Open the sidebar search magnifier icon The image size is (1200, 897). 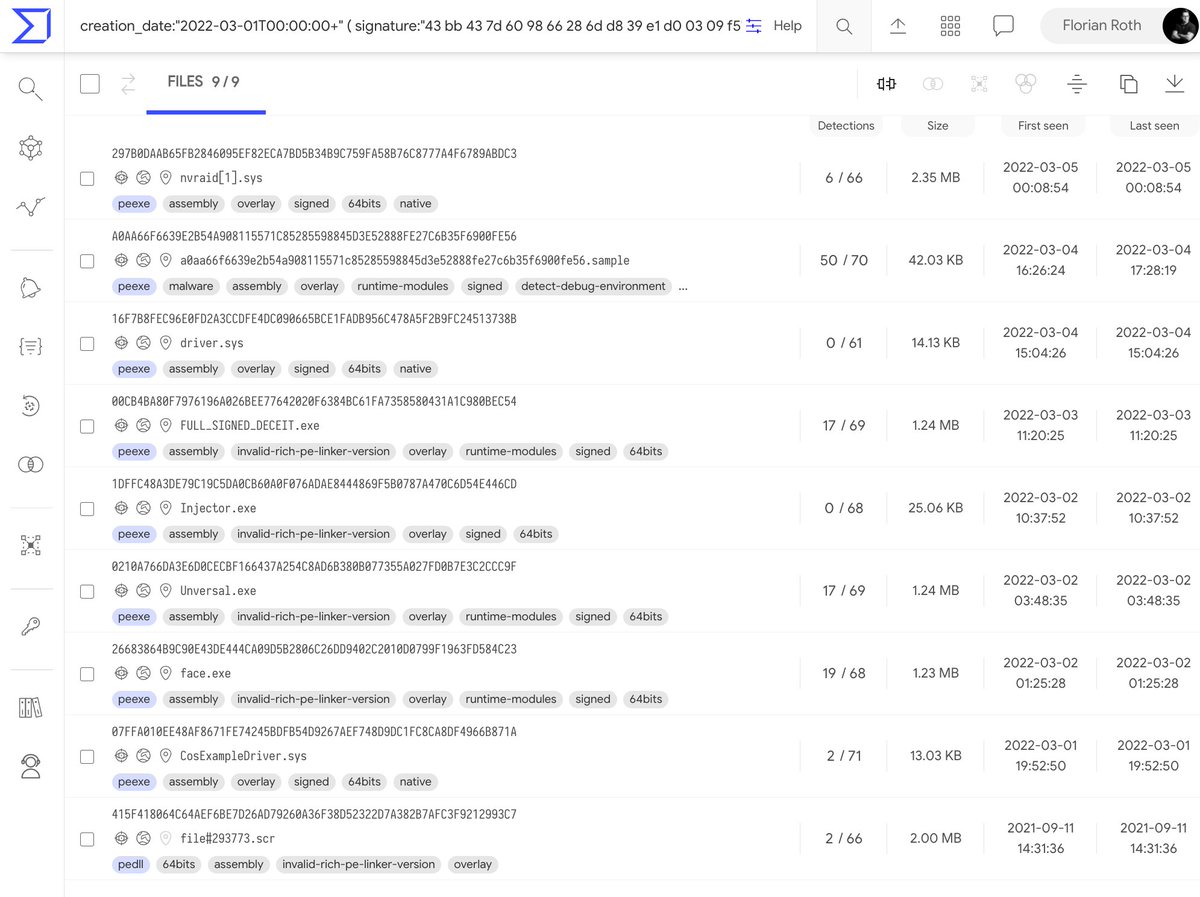click(31, 89)
